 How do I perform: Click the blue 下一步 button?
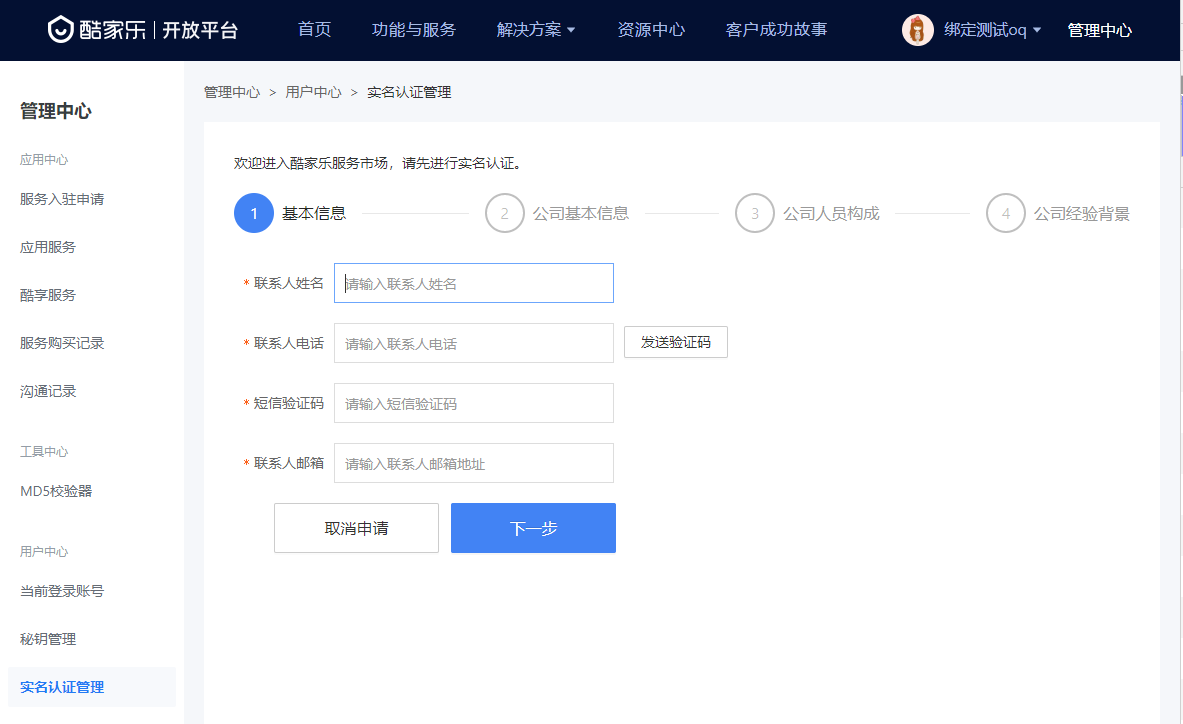tap(533, 528)
